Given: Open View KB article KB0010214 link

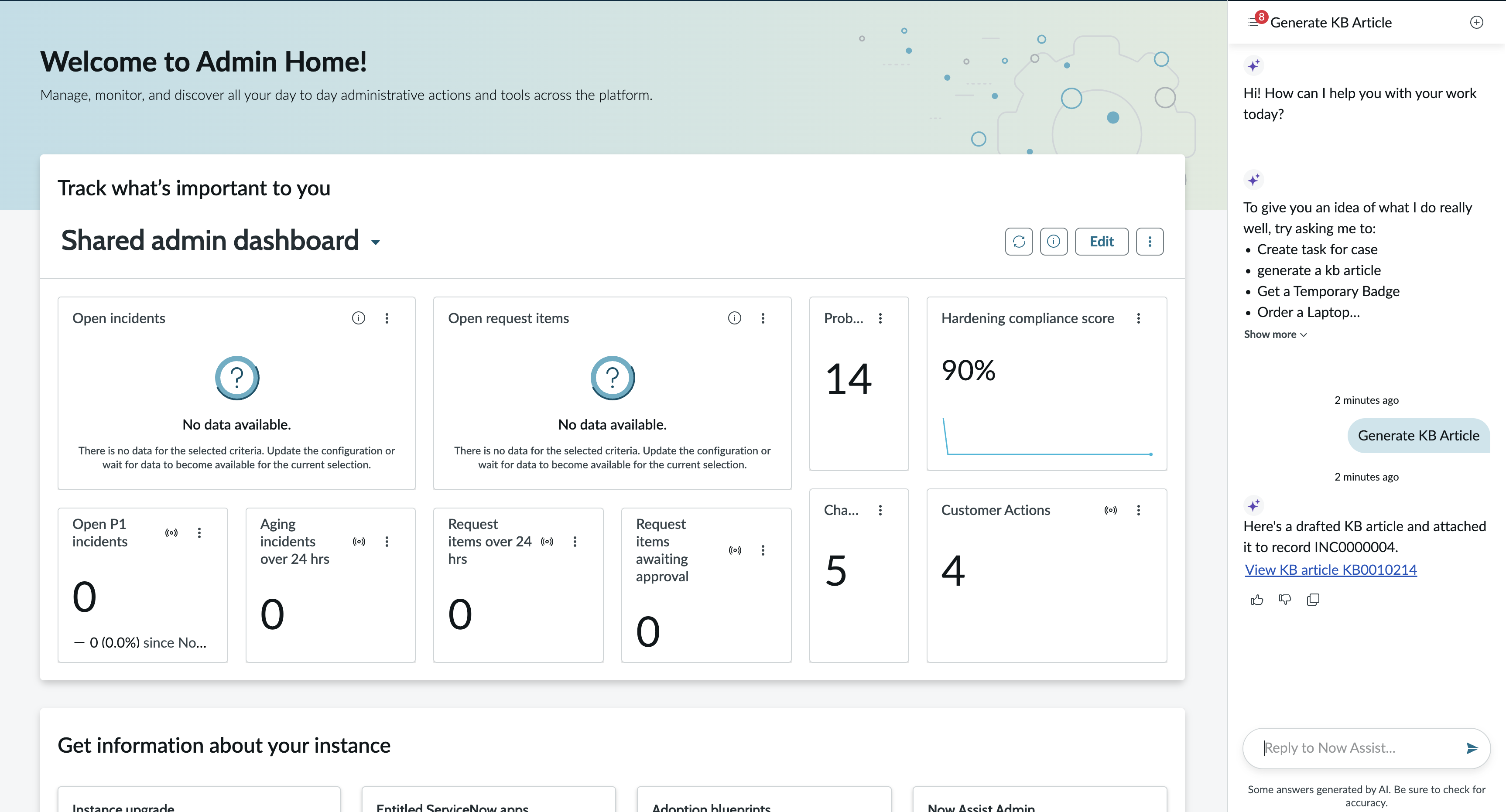Looking at the screenshot, I should click(x=1331, y=570).
